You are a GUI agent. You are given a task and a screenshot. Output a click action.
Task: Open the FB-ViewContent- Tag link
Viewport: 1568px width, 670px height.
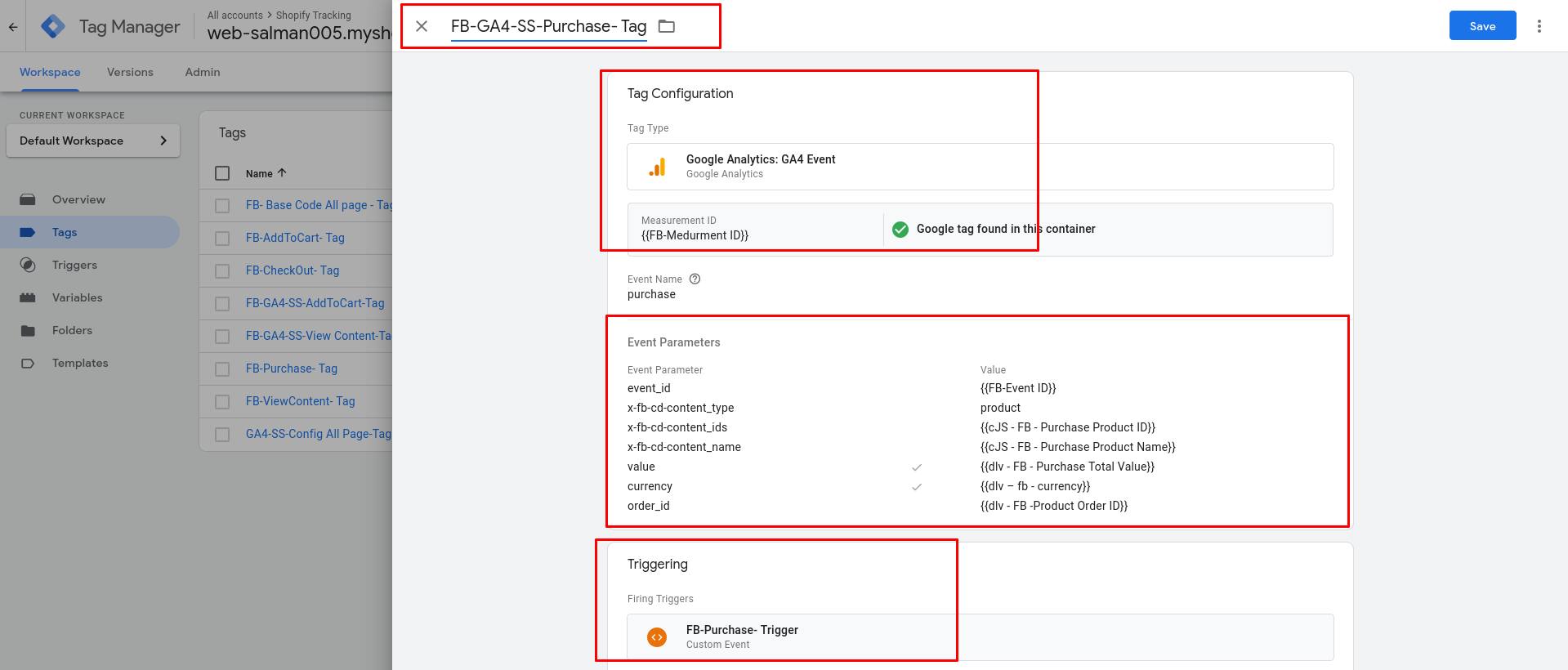click(300, 401)
